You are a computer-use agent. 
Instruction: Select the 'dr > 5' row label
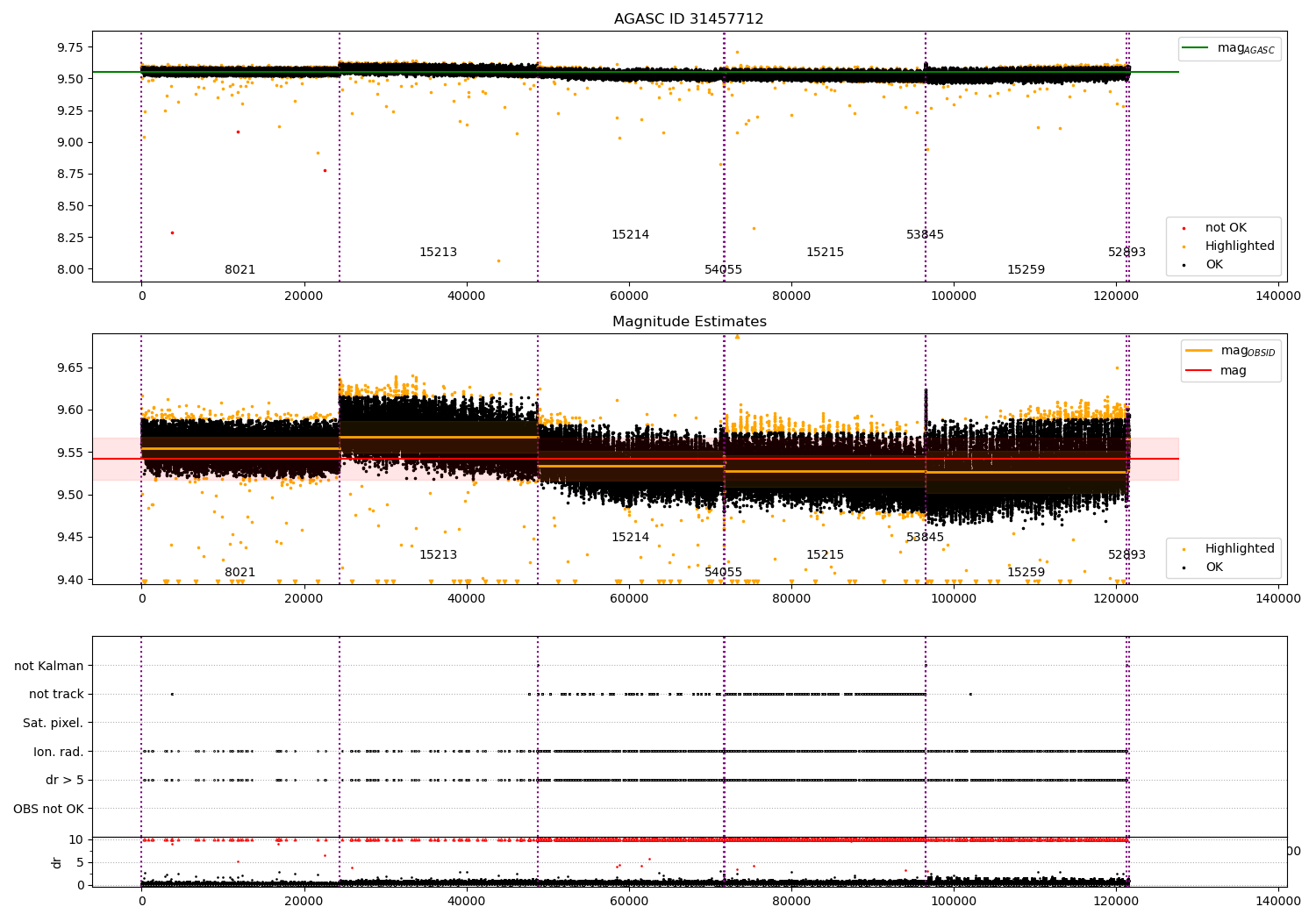65,781
